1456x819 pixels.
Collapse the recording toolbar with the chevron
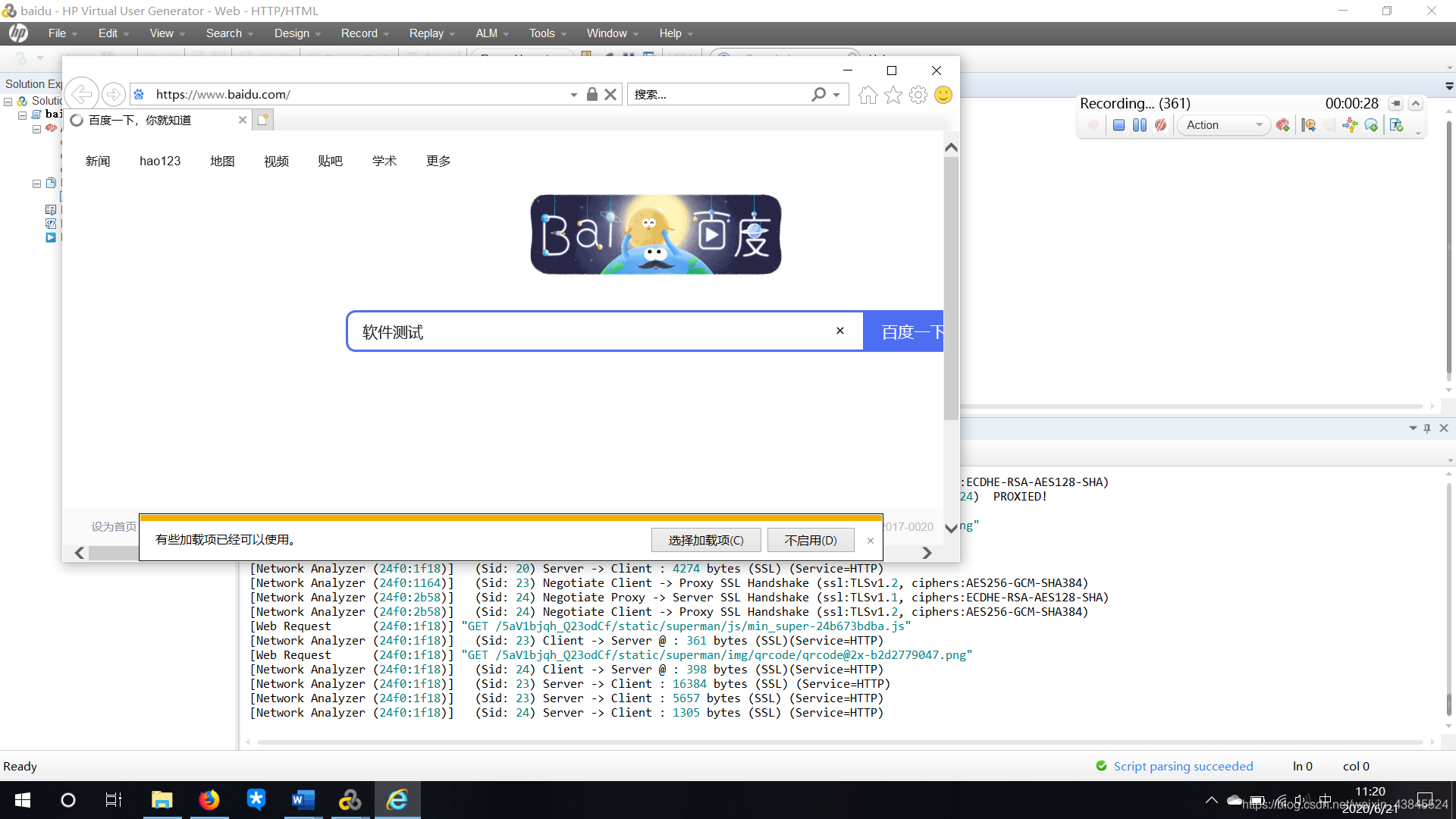[x=1416, y=104]
